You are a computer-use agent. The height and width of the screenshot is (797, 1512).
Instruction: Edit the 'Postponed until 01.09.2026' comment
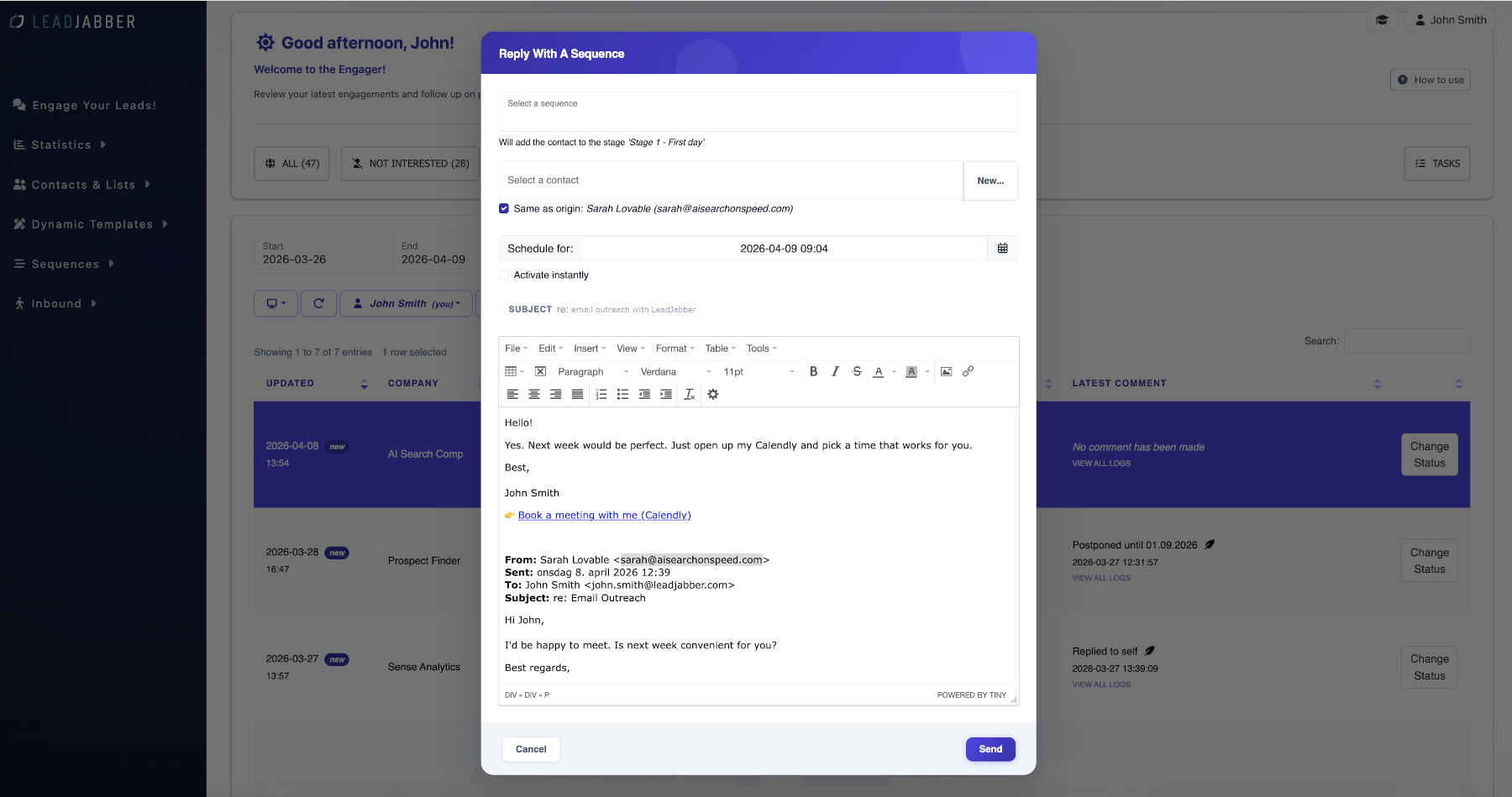[x=1210, y=544]
